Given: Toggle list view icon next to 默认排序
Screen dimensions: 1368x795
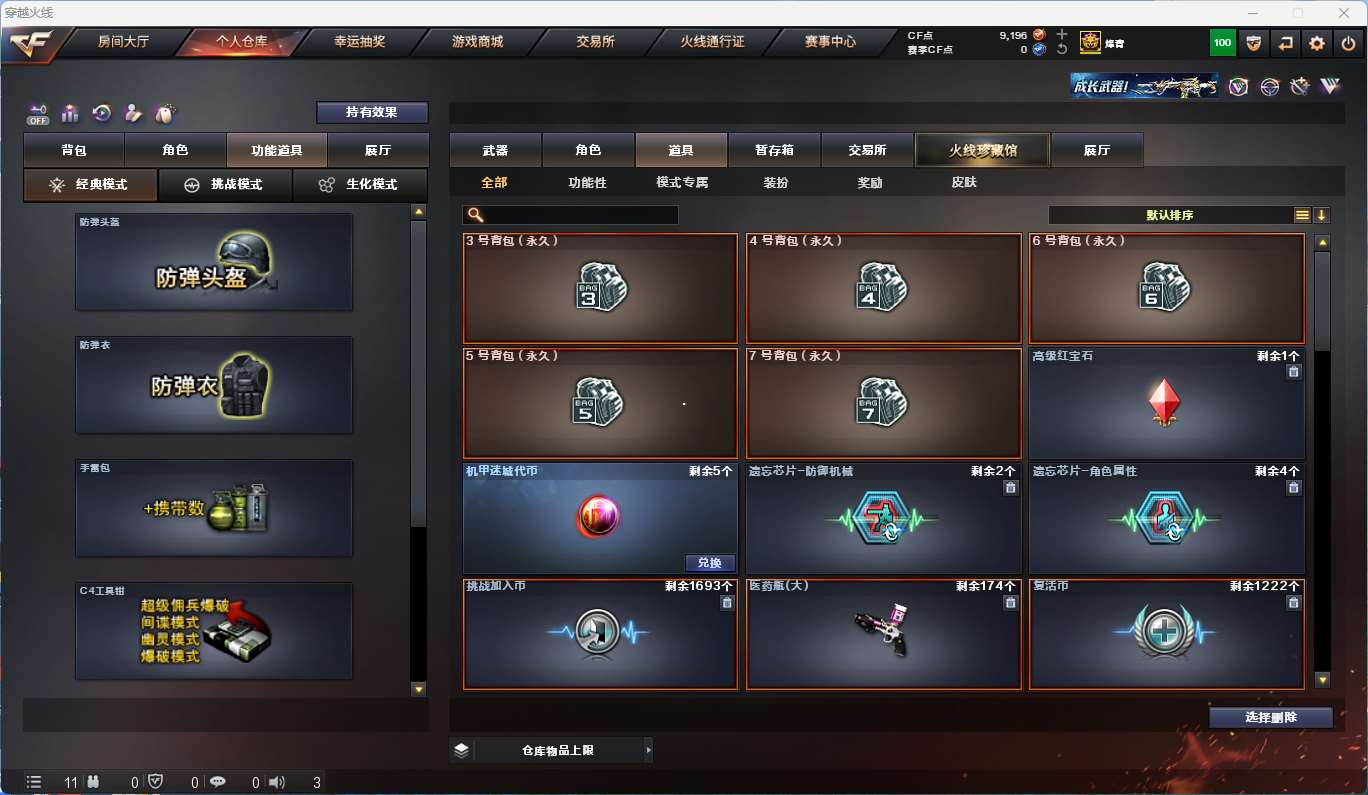Looking at the screenshot, I should point(1302,215).
